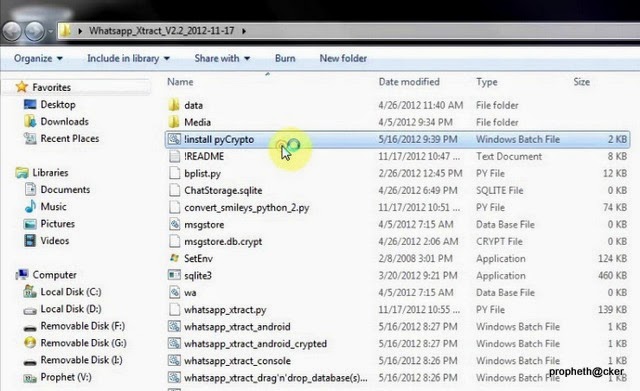The image size is (640, 391).
Task: Click date 11/17/2012 10:55 of whatsapp_xtract.py
Action: point(419,309)
